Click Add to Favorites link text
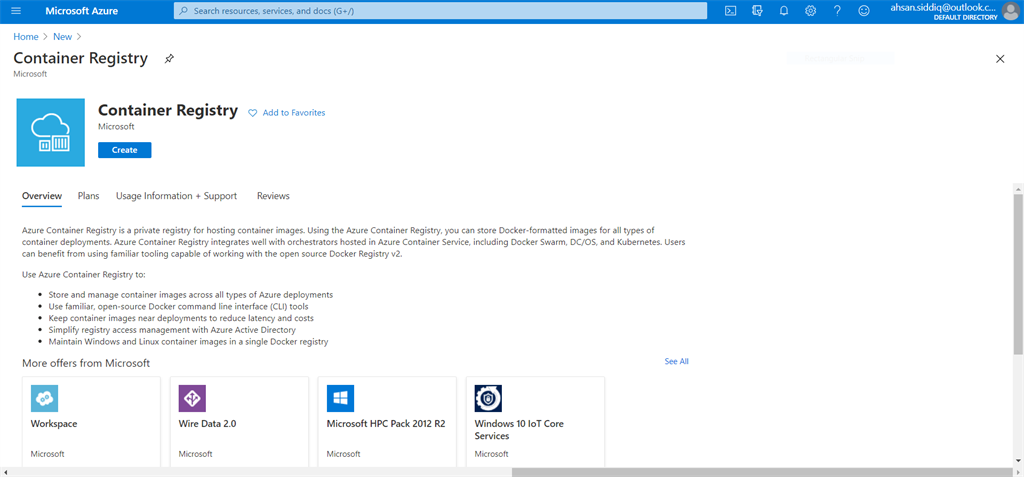The height and width of the screenshot is (477, 1024). [294, 113]
